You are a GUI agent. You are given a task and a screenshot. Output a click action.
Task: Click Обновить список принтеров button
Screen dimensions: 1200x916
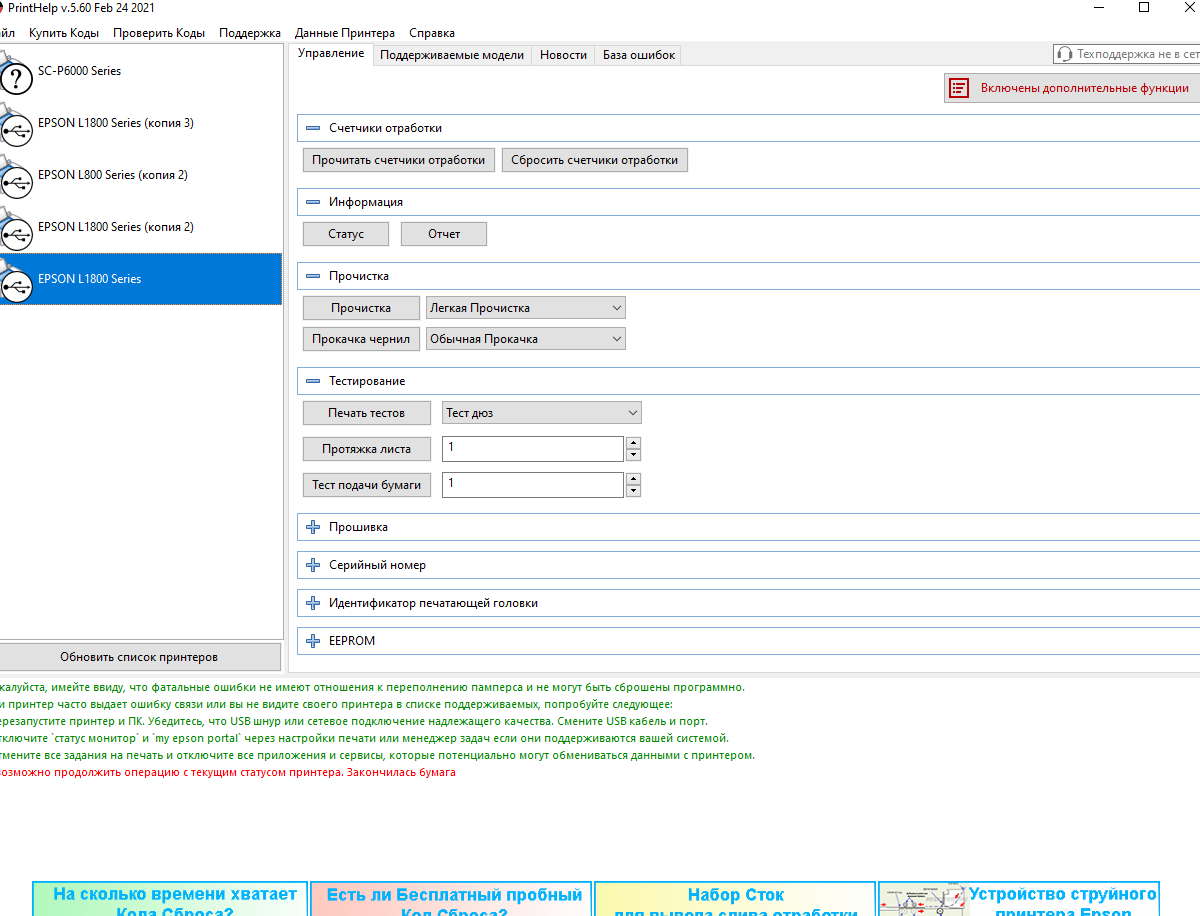tap(139, 657)
